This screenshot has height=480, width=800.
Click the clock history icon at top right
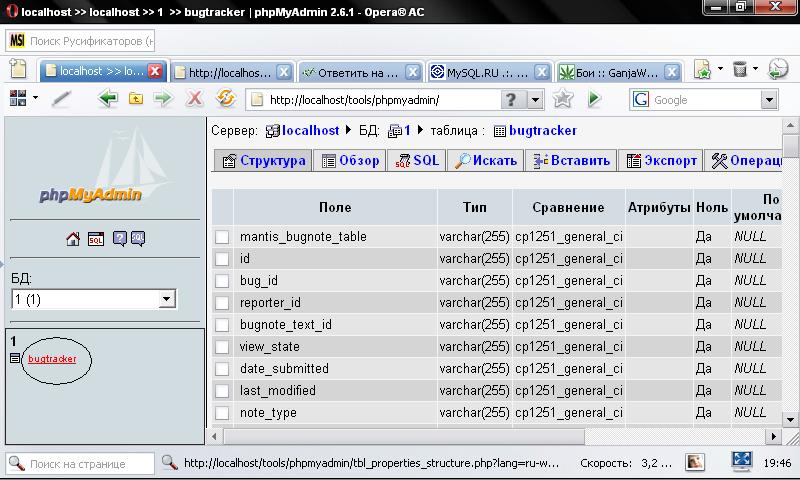(x=778, y=69)
